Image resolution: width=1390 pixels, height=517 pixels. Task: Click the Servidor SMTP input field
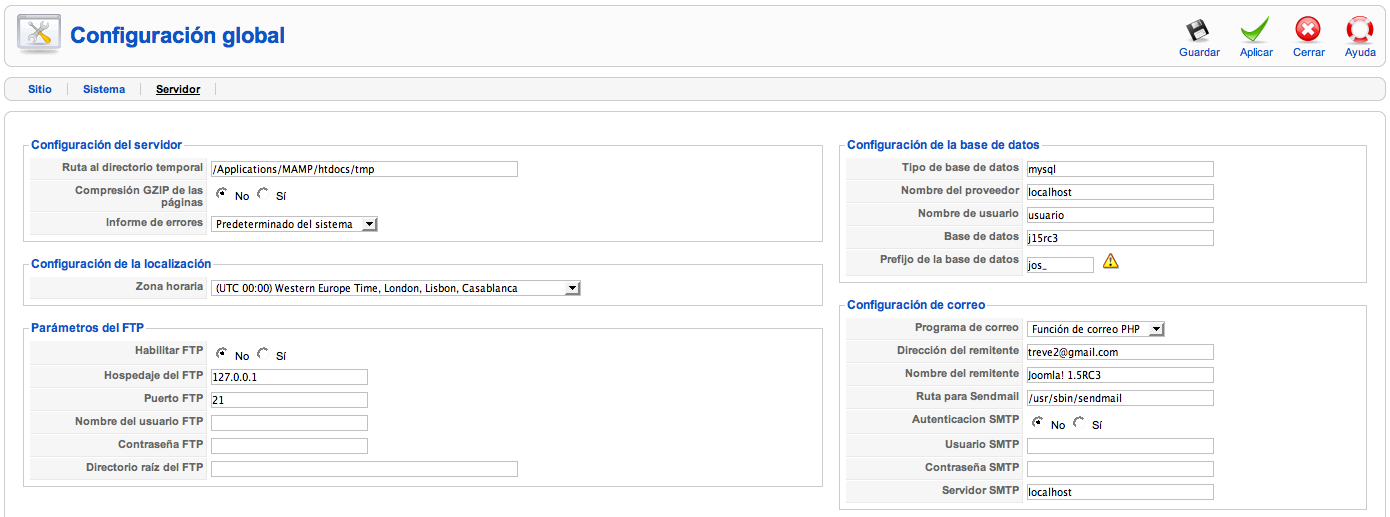(1119, 492)
